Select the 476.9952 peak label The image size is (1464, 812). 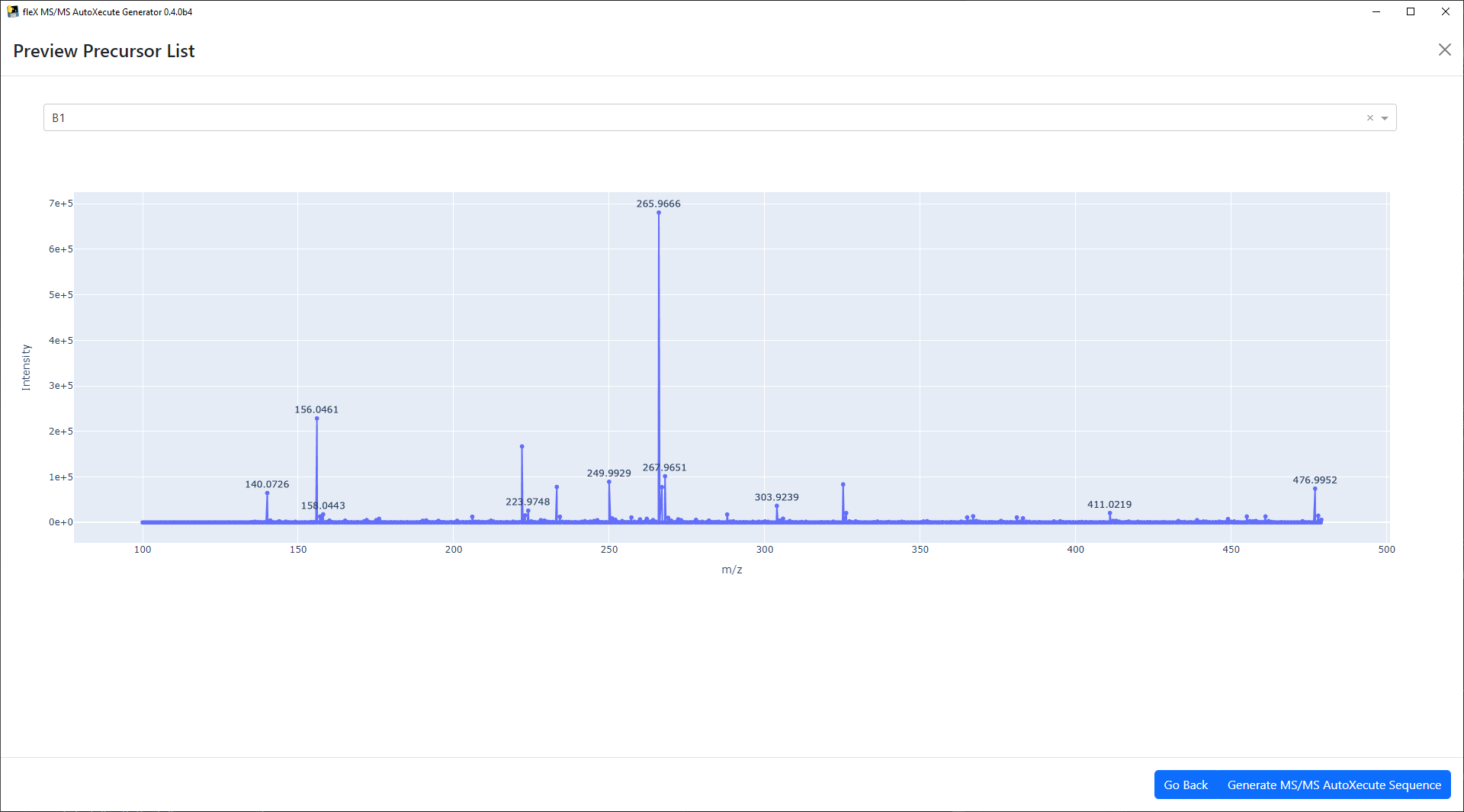coord(1315,480)
